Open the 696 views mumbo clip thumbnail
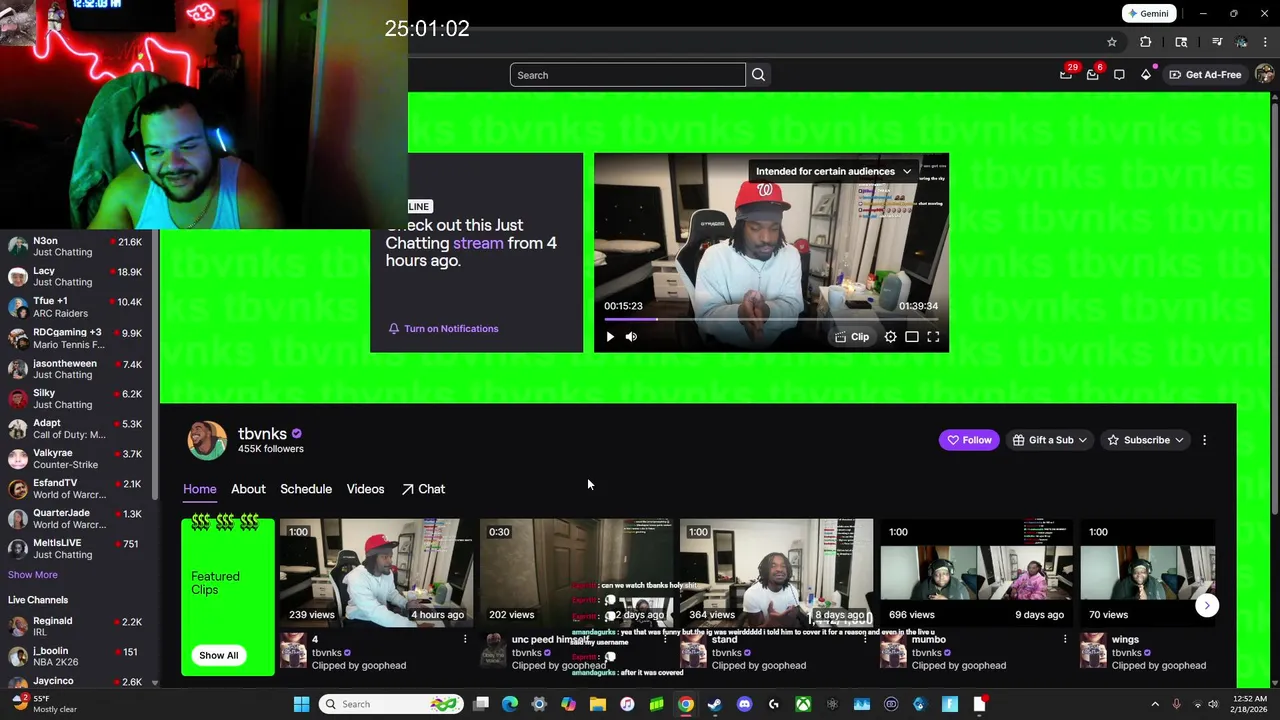Viewport: 1280px width, 720px height. coord(976,572)
